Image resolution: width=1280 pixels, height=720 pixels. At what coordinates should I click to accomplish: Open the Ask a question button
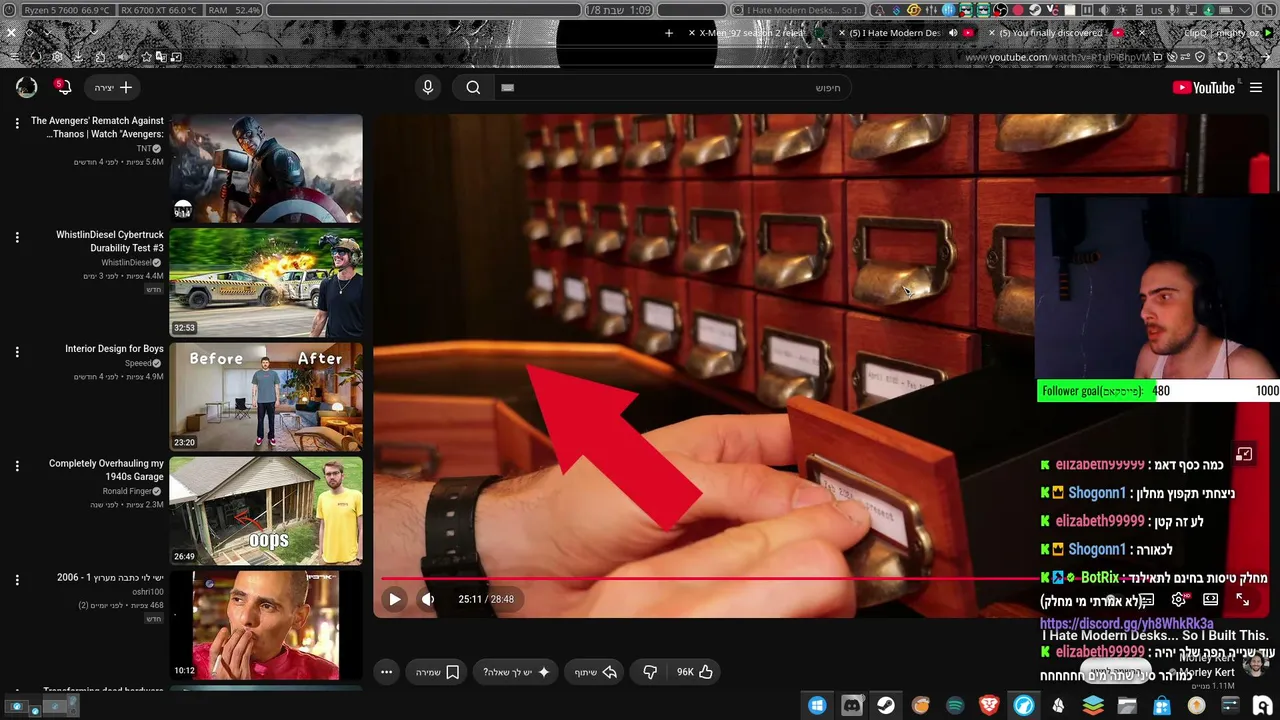(x=517, y=672)
